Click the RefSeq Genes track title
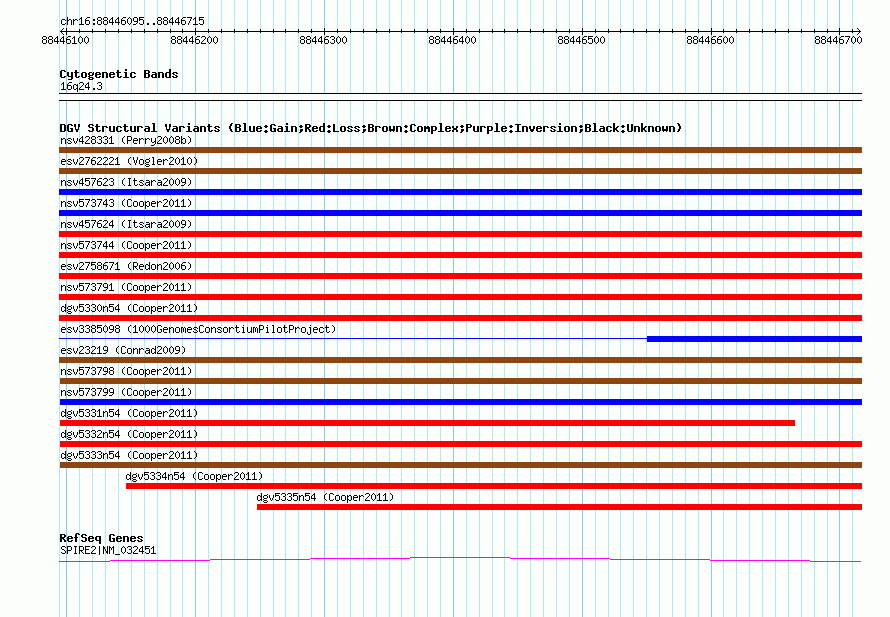Image resolution: width=890 pixels, height=617 pixels. (x=101, y=538)
